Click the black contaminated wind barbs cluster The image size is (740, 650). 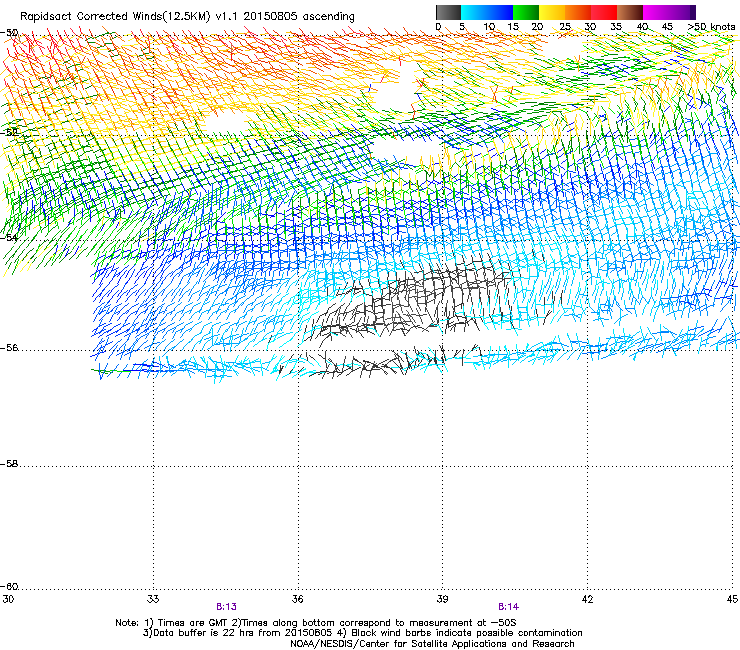tap(415, 302)
